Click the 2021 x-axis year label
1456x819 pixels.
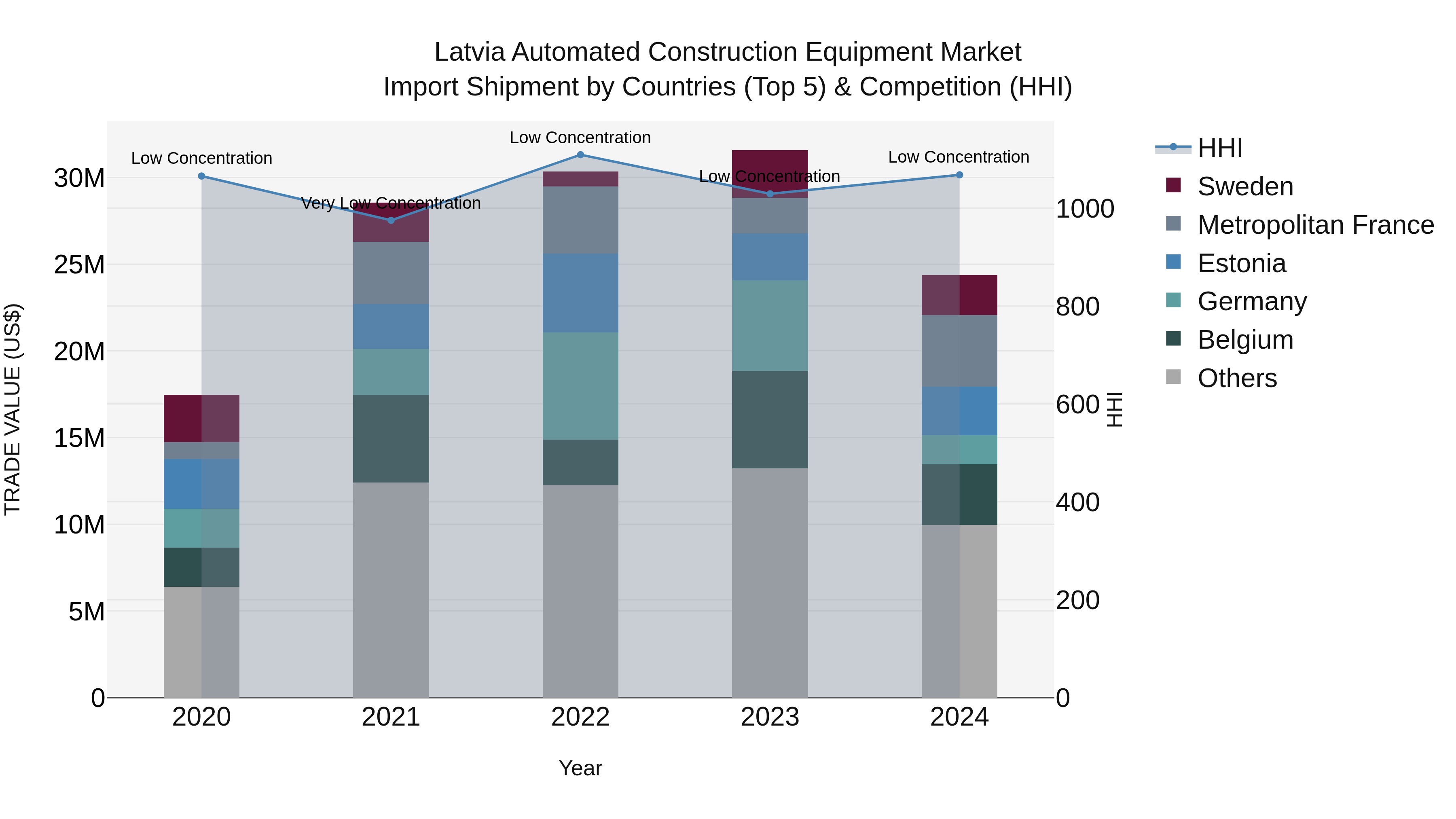pos(391,717)
